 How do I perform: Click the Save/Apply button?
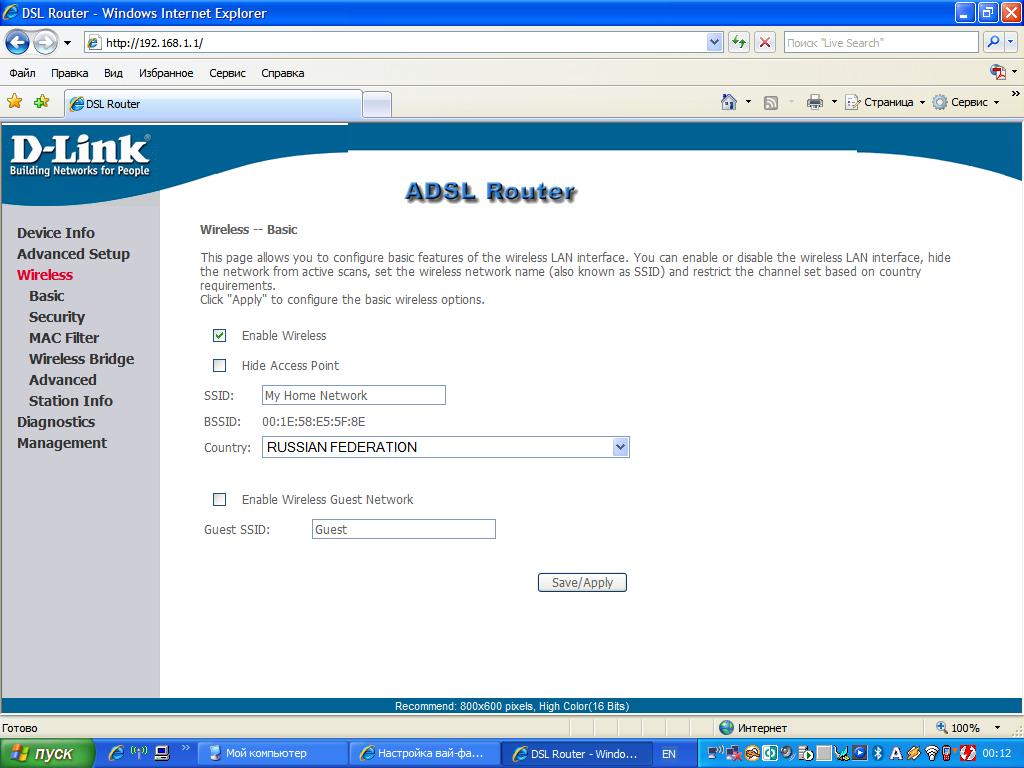tap(582, 583)
